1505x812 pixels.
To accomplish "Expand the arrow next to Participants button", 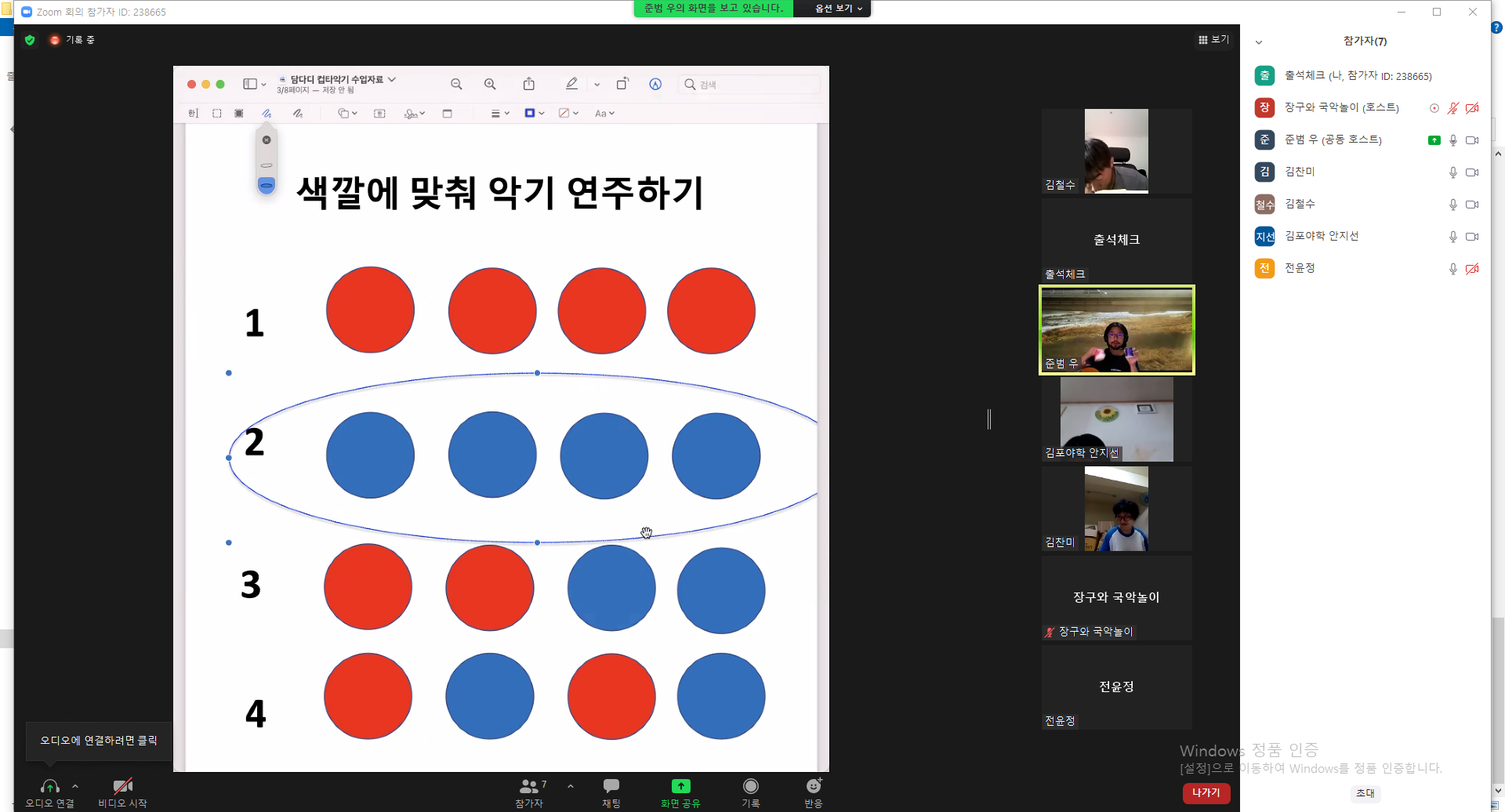I will coord(570,786).
